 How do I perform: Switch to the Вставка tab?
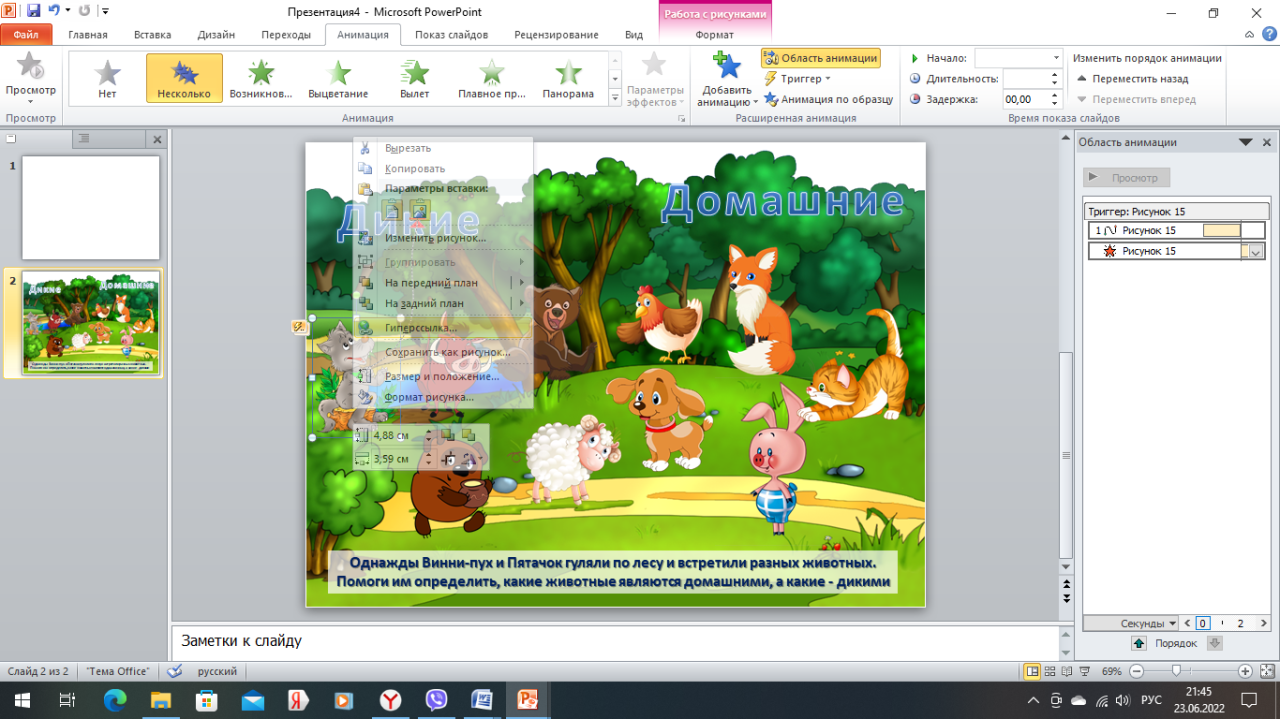[x=152, y=34]
